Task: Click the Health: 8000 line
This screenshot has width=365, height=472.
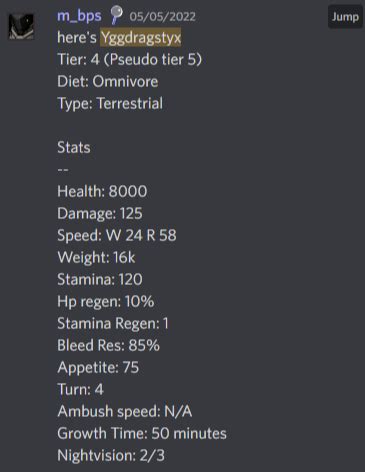Action: click(102, 191)
